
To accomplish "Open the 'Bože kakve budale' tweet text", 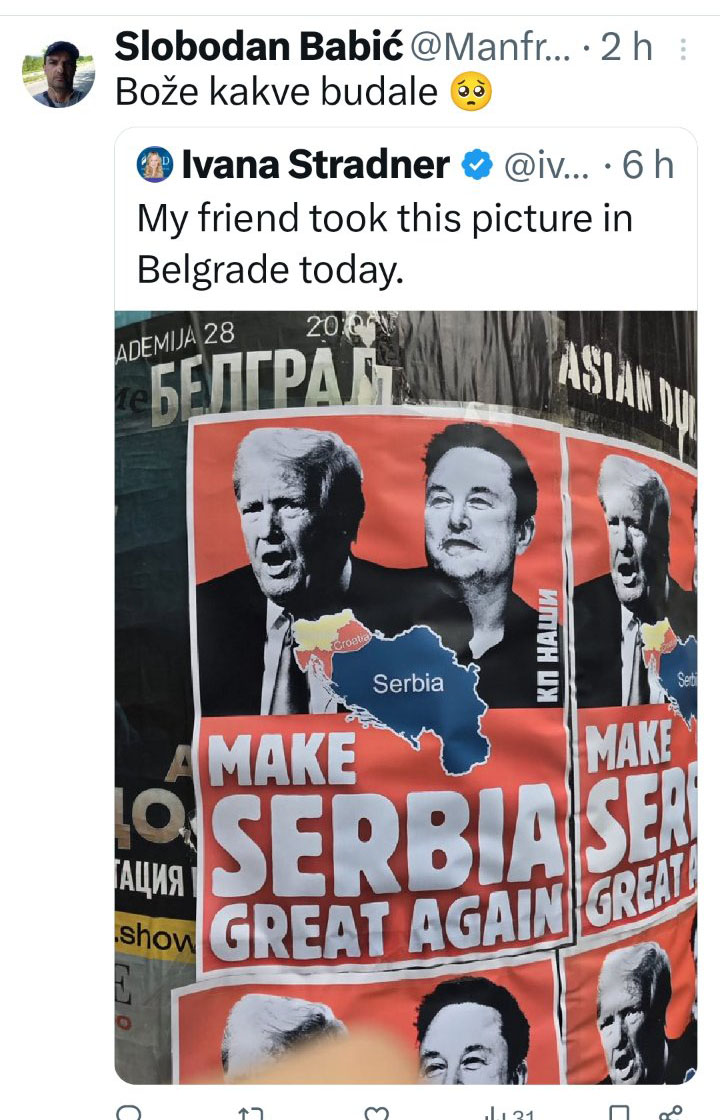I will (x=276, y=92).
